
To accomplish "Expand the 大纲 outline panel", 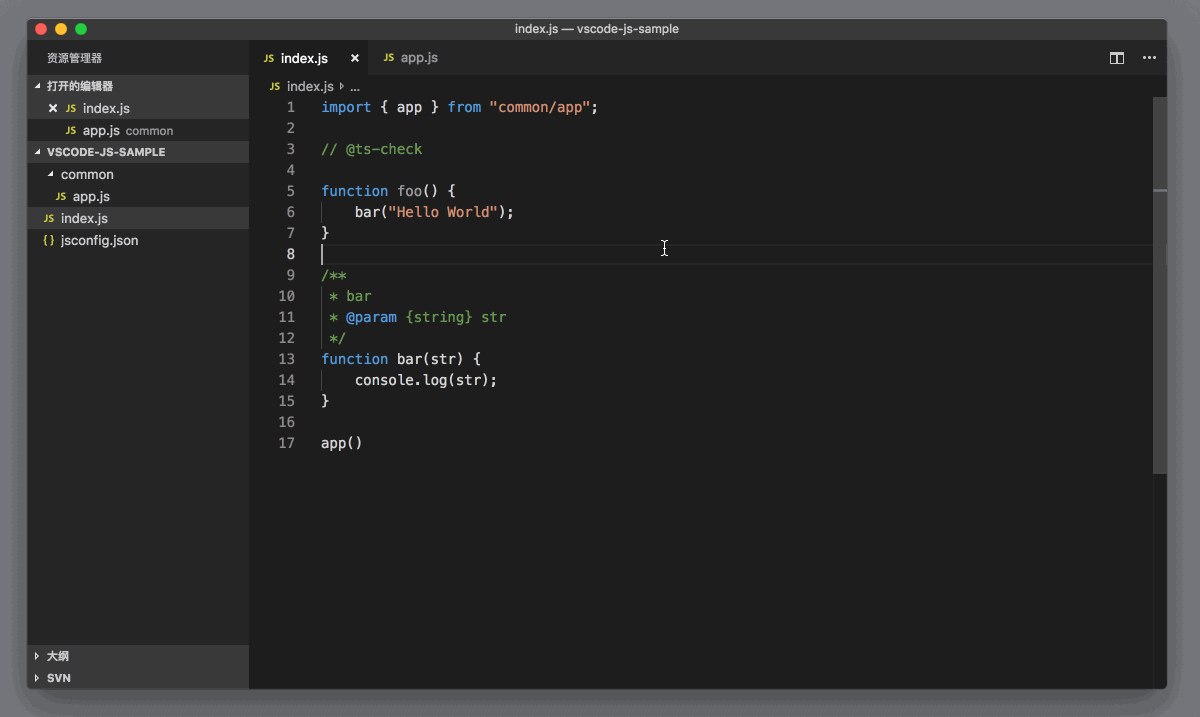I will click(x=57, y=657).
